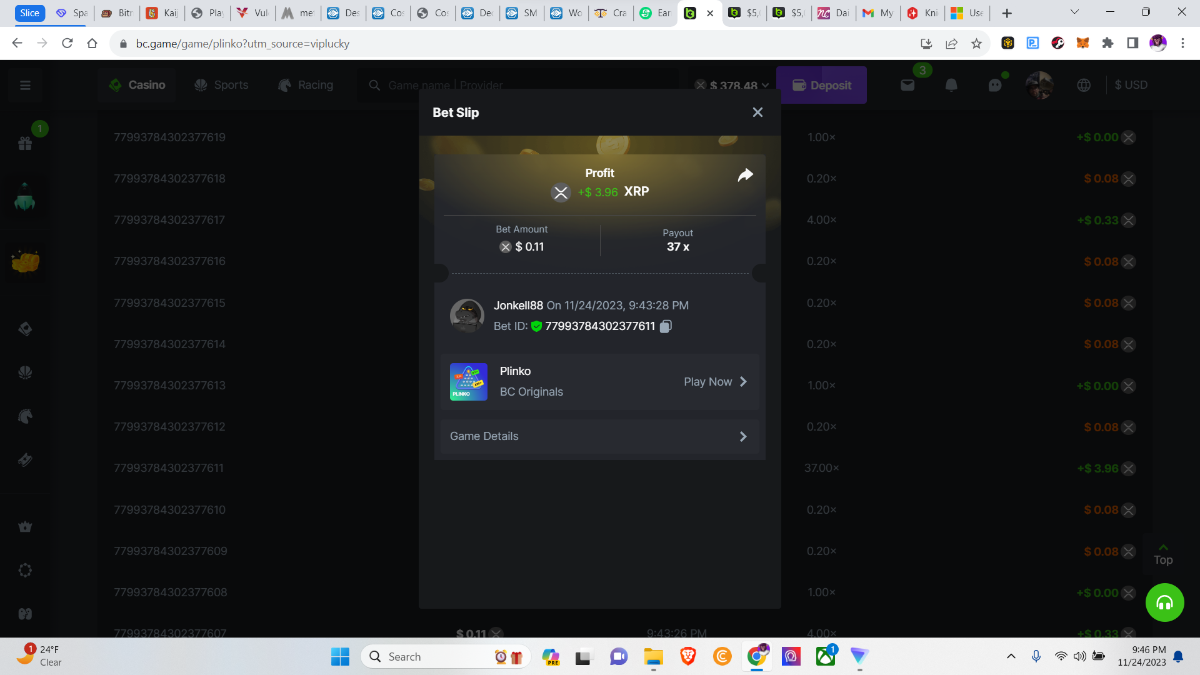Click the notification bell icon
This screenshot has width=1200, height=675.
coord(951,85)
